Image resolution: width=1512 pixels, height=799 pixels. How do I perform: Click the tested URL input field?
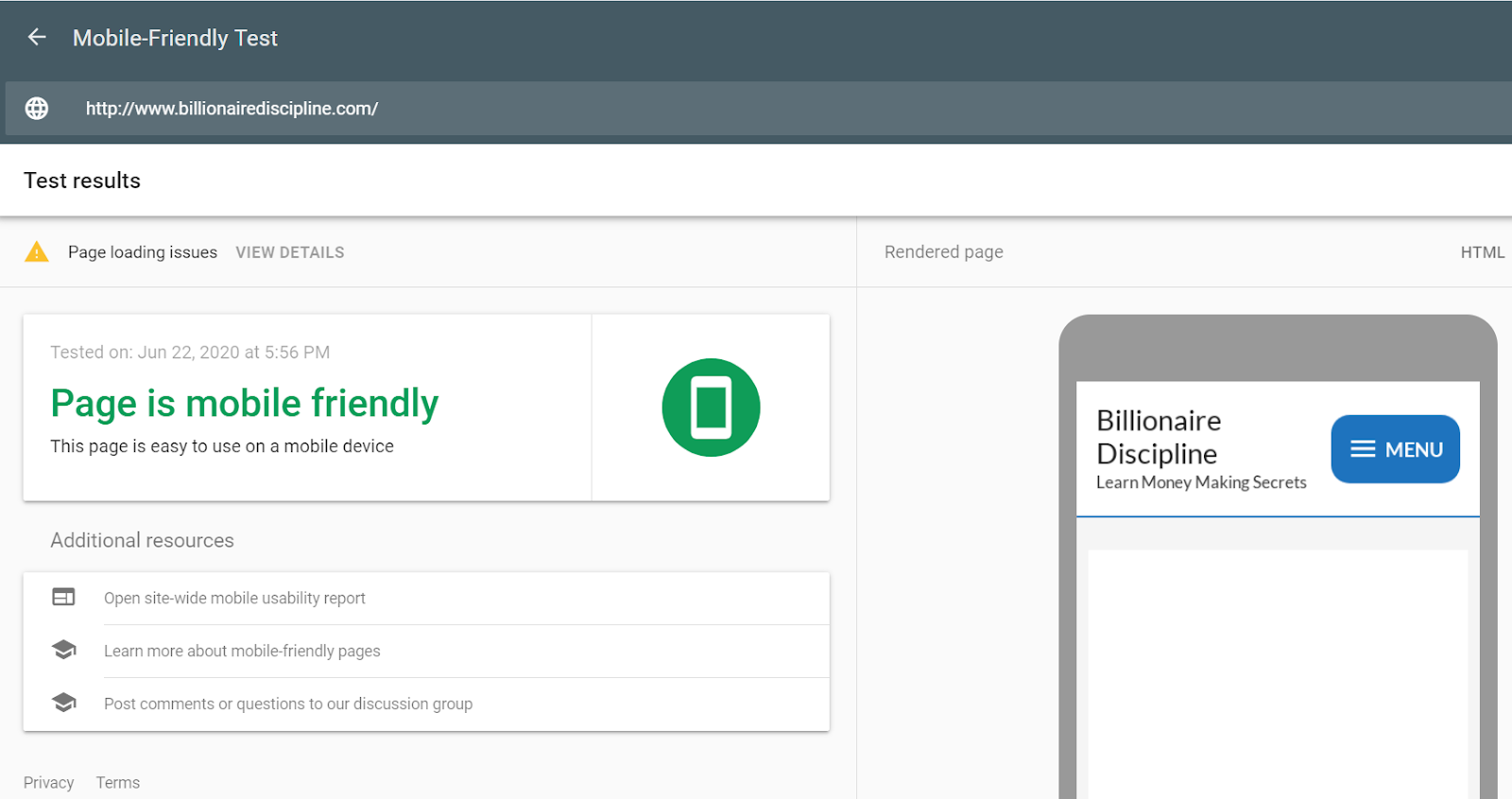(x=759, y=109)
